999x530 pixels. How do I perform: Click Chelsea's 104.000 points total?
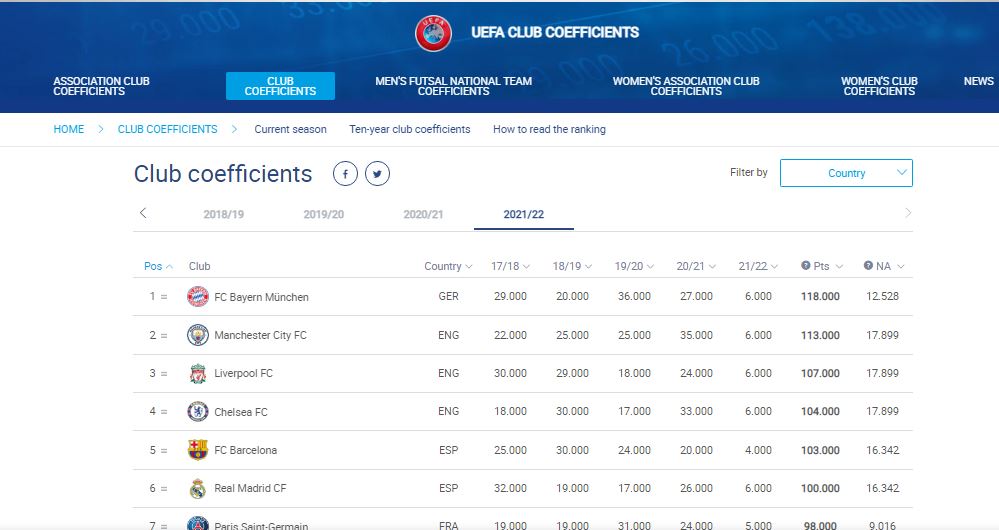pos(820,412)
